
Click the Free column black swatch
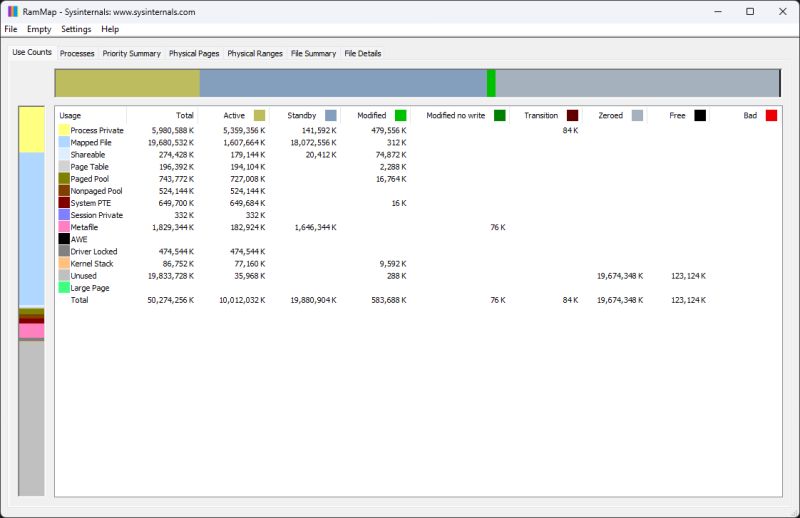pyautogui.click(x=700, y=115)
